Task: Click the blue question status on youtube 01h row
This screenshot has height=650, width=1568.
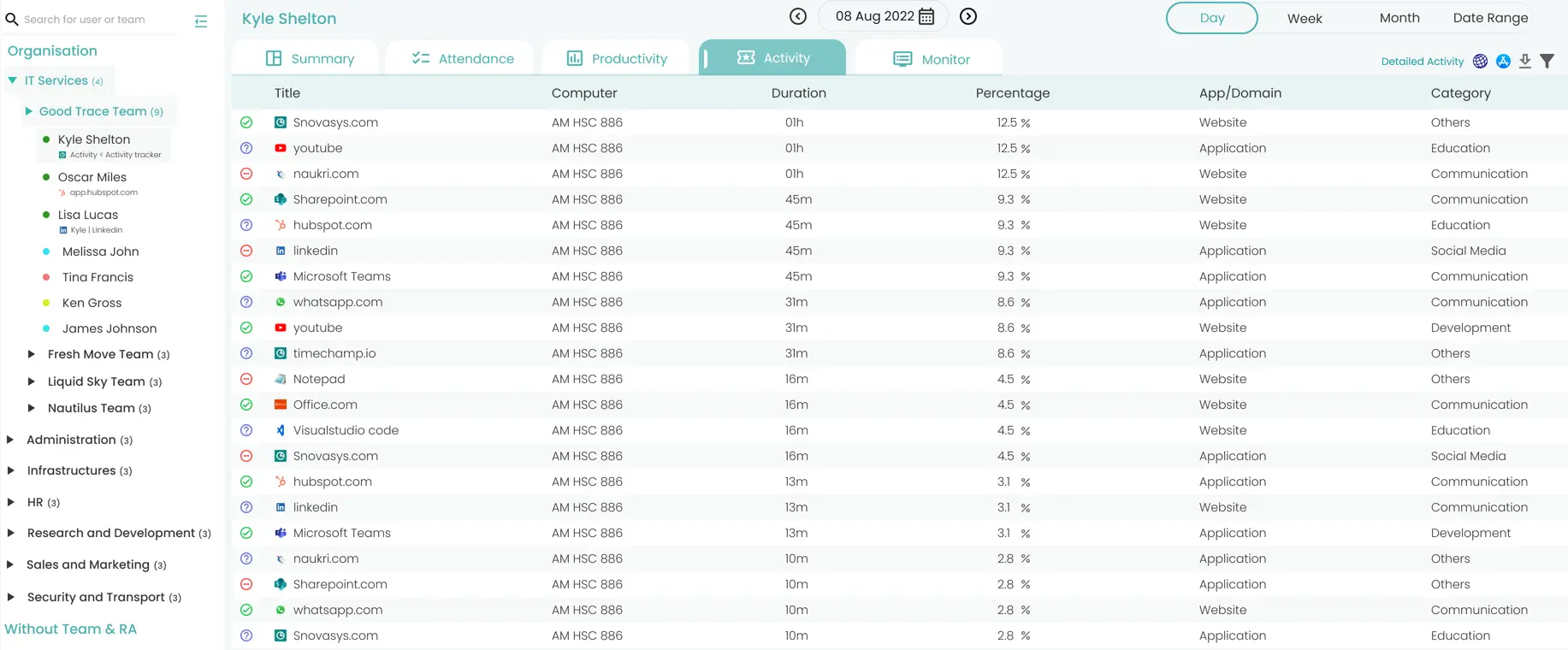Action: 246,148
